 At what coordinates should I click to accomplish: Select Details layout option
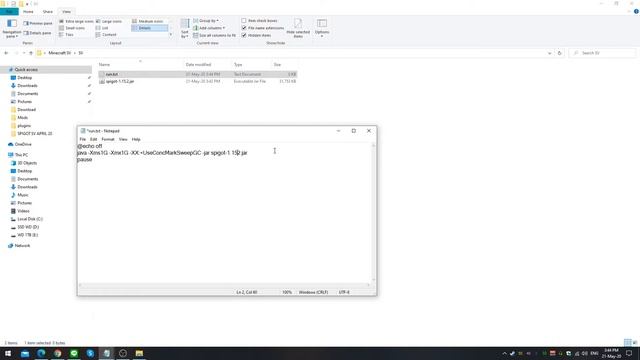coord(149,28)
